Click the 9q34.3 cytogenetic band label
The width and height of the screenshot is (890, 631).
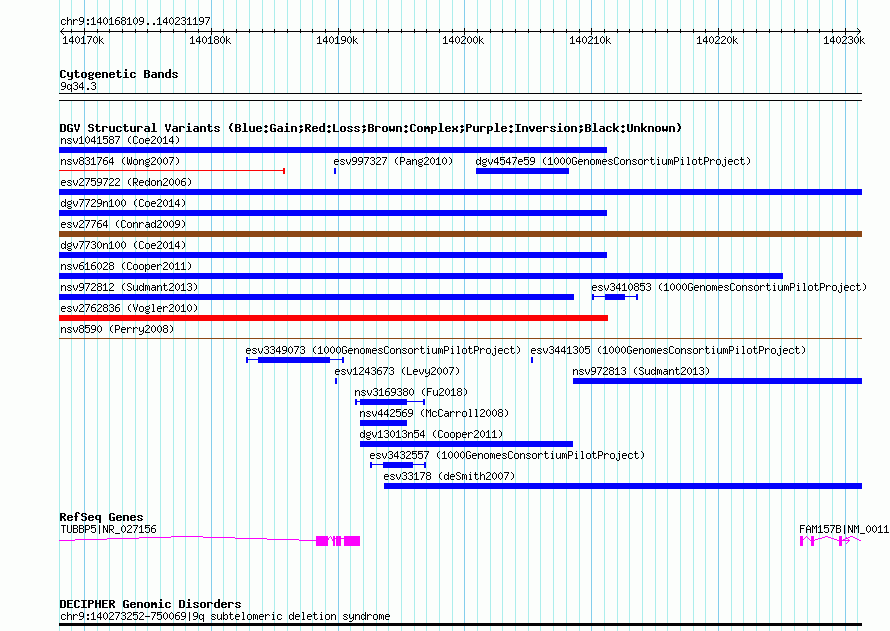(78, 86)
